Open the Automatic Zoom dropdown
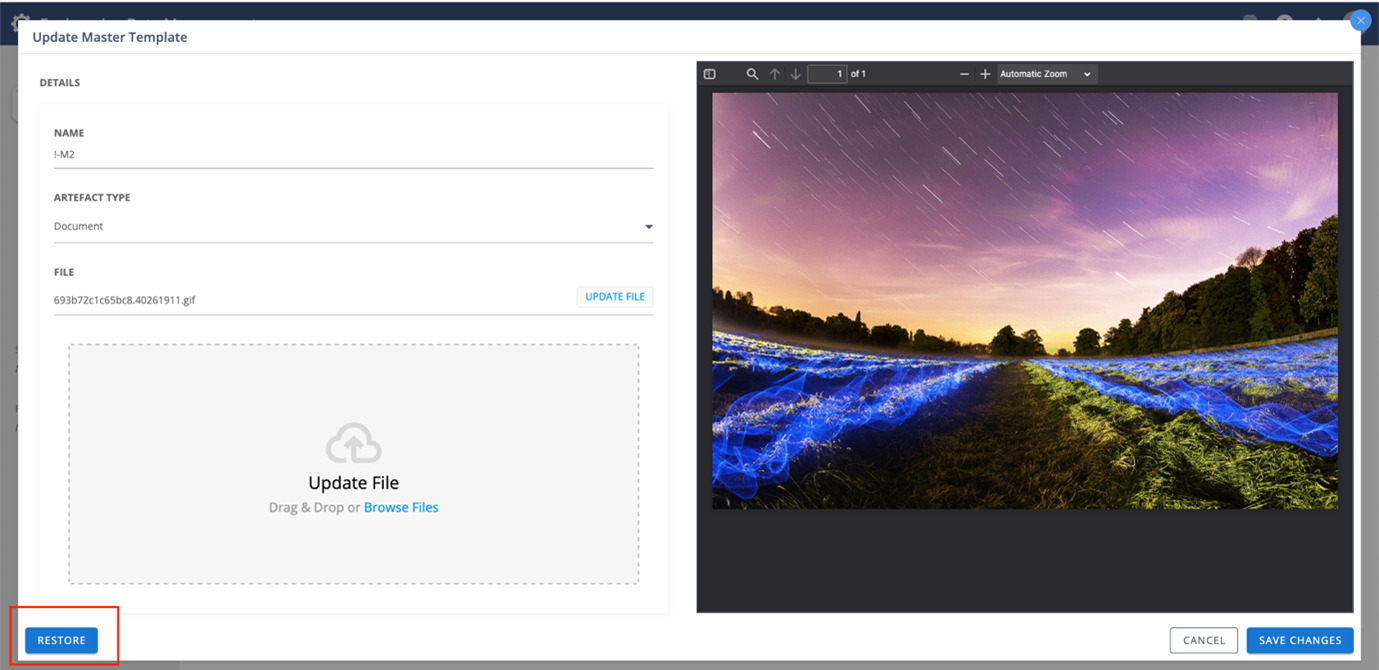Viewport: 1379px width, 670px height. click(1046, 74)
